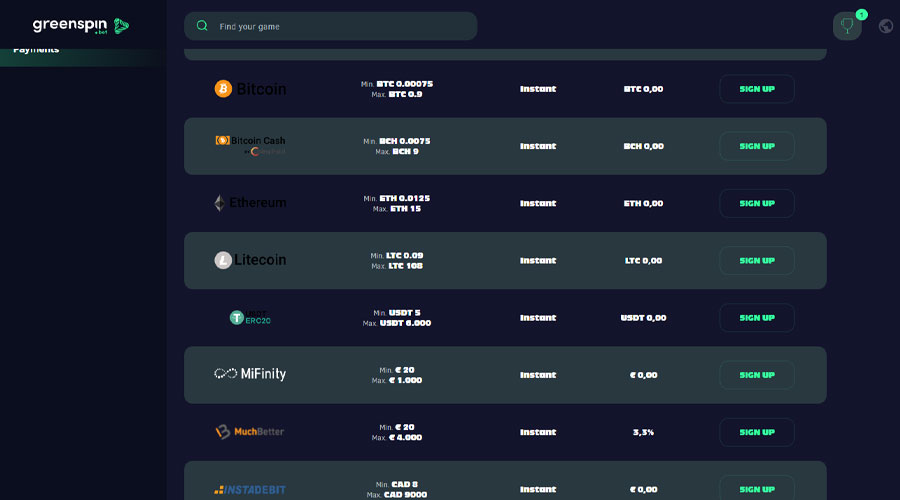Screen dimensions: 900x500
Task: Click the USDT ERC20 logo
Action: point(250,317)
